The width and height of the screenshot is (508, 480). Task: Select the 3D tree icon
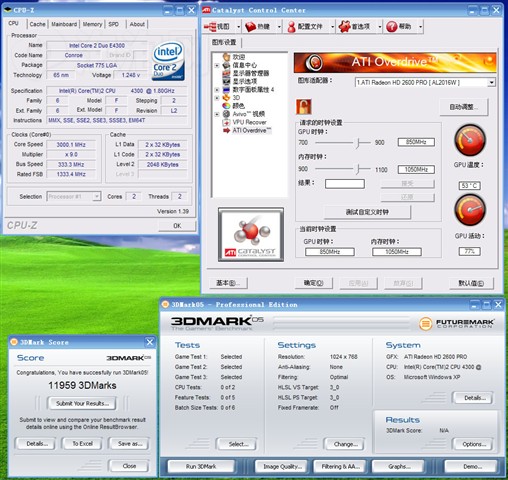(x=227, y=97)
